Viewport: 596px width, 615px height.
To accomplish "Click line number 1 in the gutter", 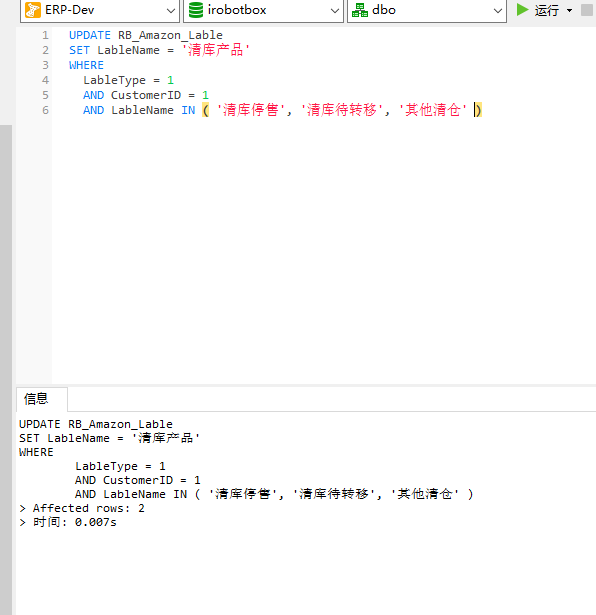I will [x=45, y=35].
